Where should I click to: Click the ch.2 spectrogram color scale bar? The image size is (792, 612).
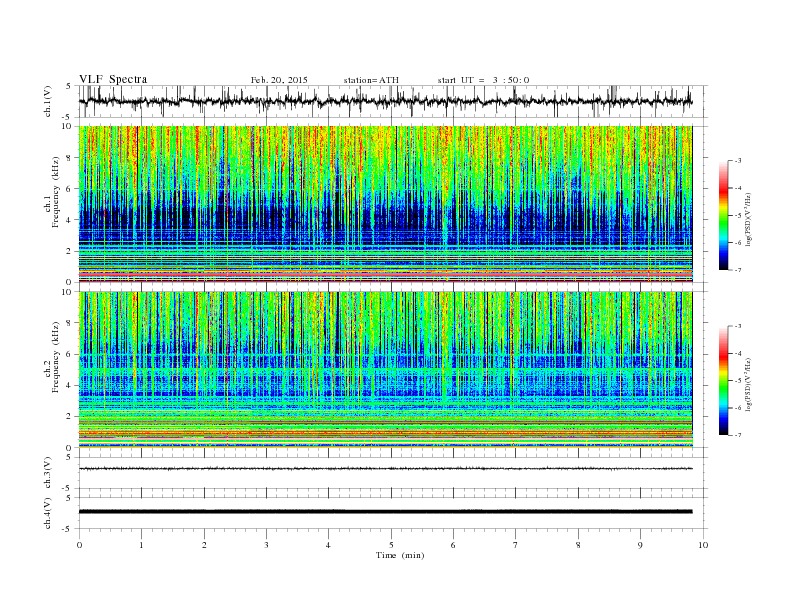(724, 381)
